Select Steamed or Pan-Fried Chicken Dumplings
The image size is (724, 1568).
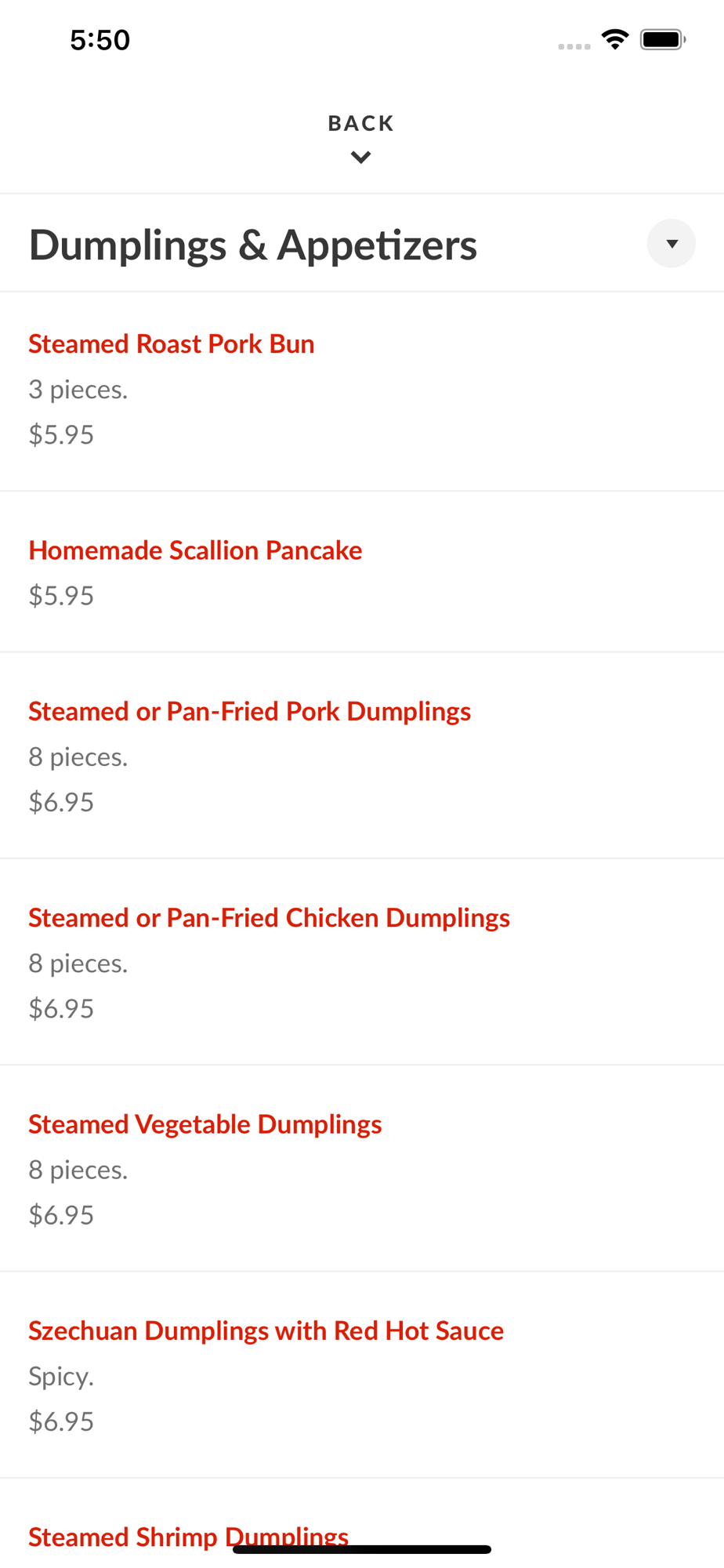[269, 917]
